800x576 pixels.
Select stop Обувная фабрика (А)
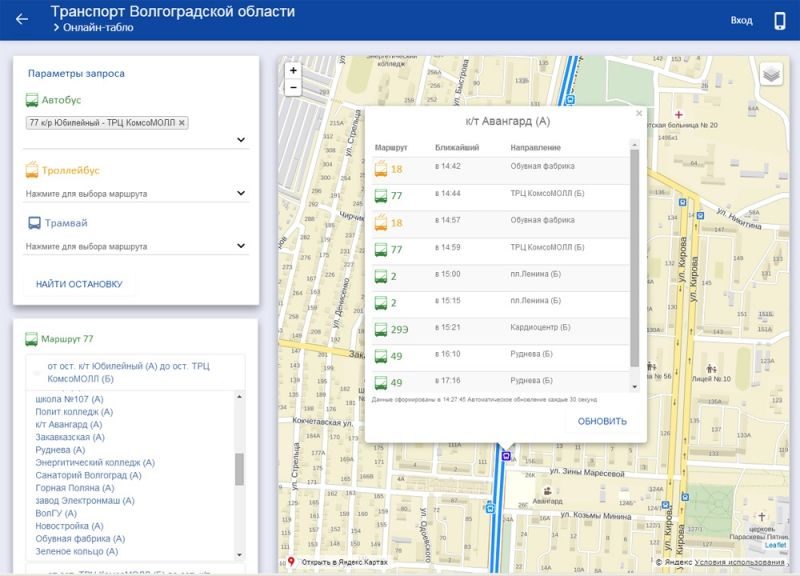[x=80, y=539]
